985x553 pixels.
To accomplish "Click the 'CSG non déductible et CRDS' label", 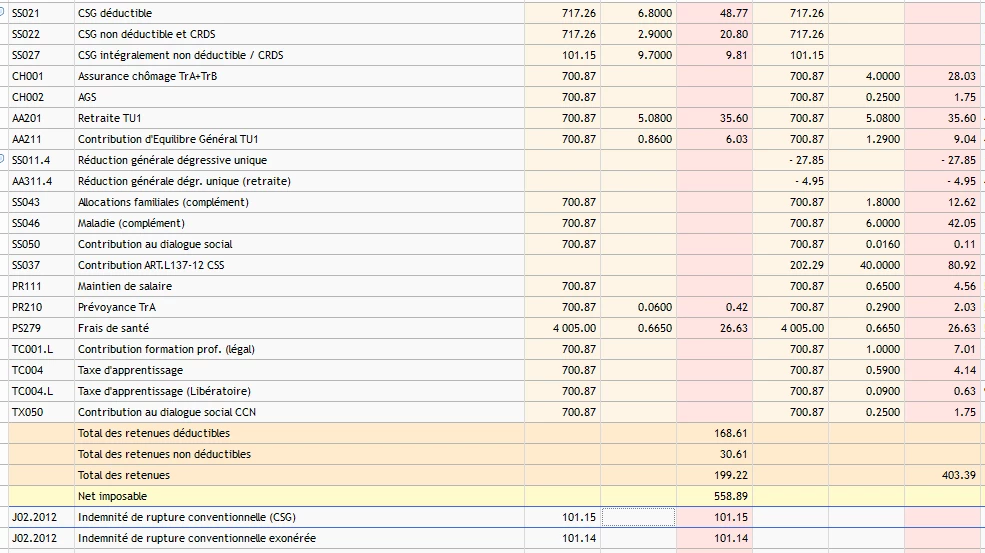I will pos(146,34).
